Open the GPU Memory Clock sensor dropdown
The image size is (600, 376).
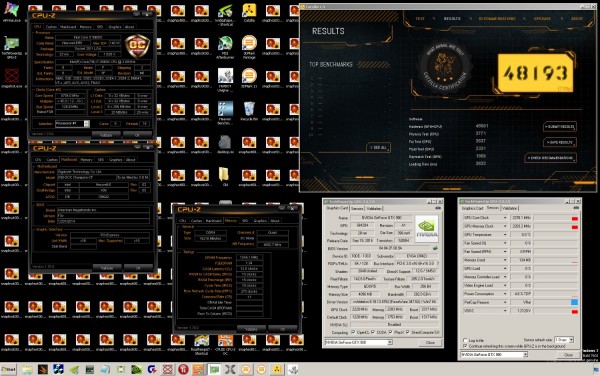pyautogui.click(x=505, y=226)
